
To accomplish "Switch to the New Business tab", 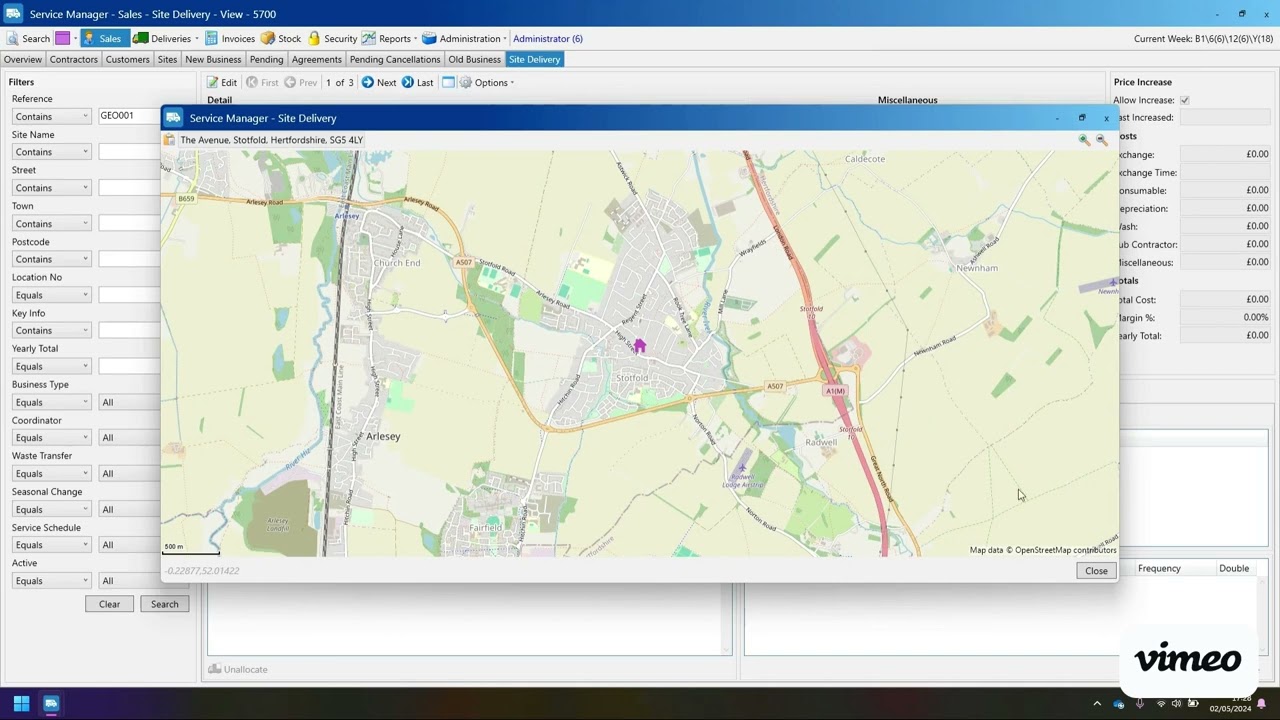I will tap(213, 59).
